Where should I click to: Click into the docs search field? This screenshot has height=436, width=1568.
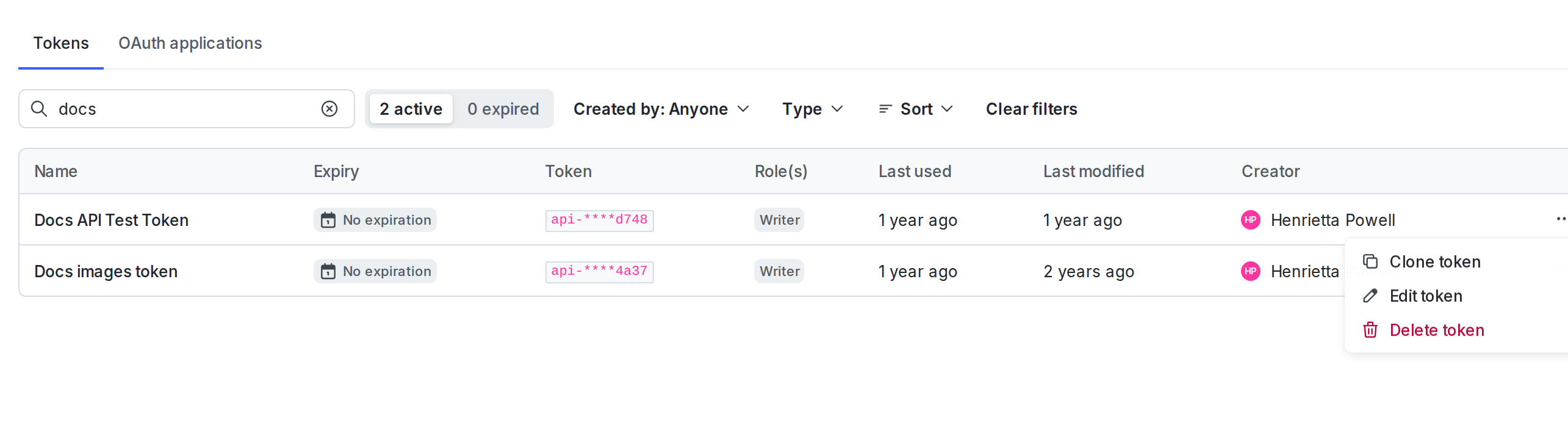coord(186,109)
